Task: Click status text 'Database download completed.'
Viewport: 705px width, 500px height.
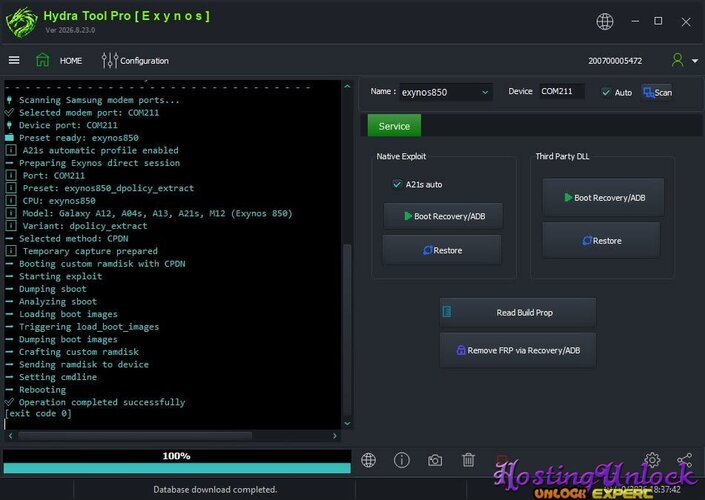Action: 215,489
